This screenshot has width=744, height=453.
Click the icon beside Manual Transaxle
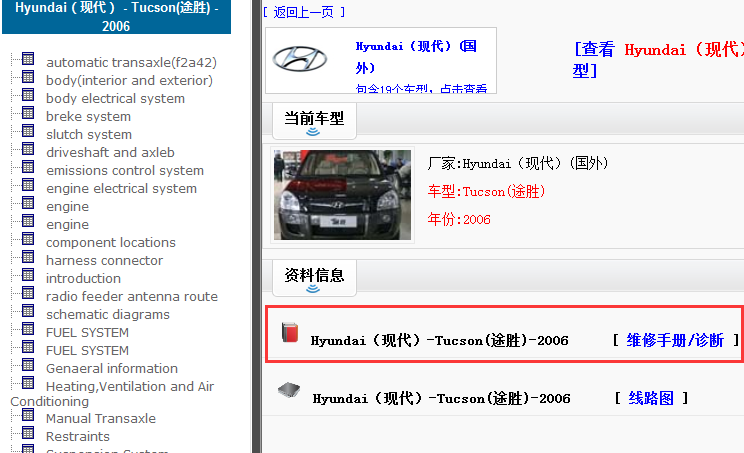(x=28, y=415)
